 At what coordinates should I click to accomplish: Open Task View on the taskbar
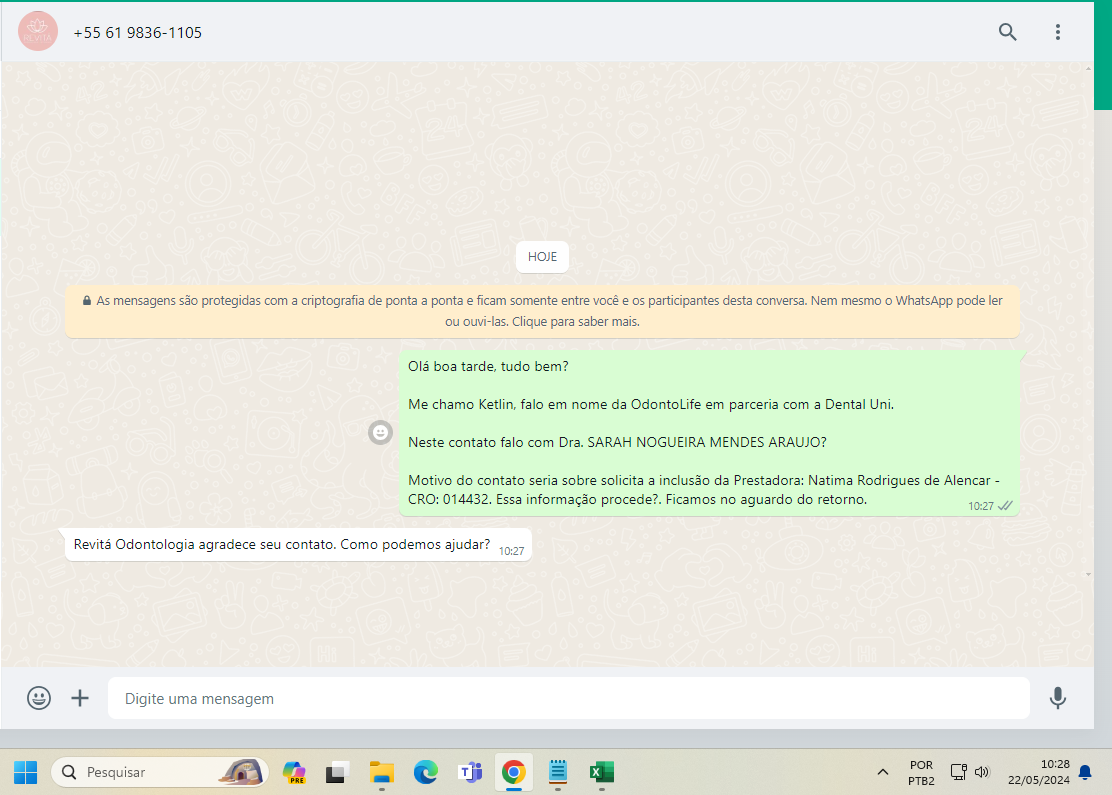[338, 772]
